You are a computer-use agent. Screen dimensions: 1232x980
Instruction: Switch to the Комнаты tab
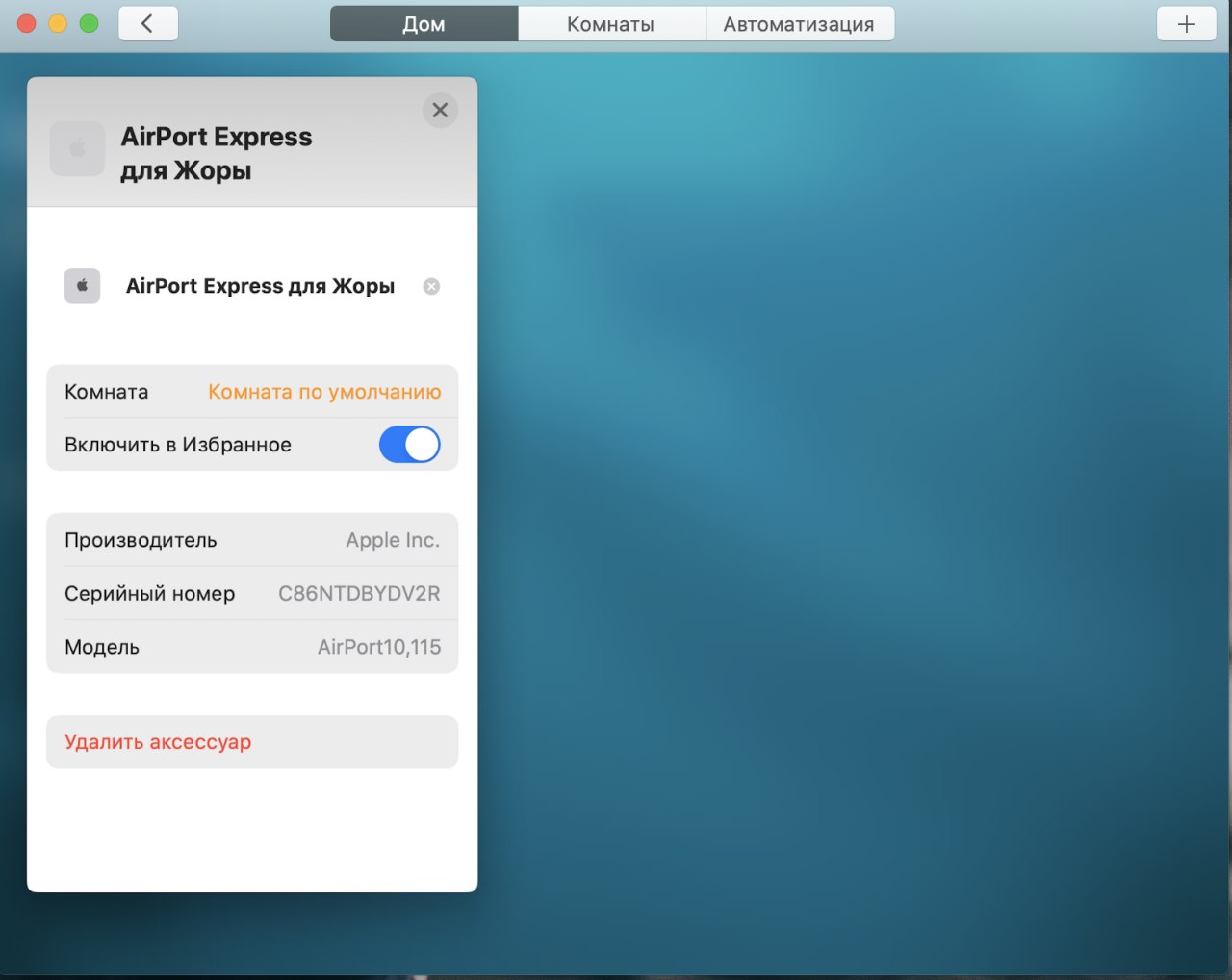[611, 24]
